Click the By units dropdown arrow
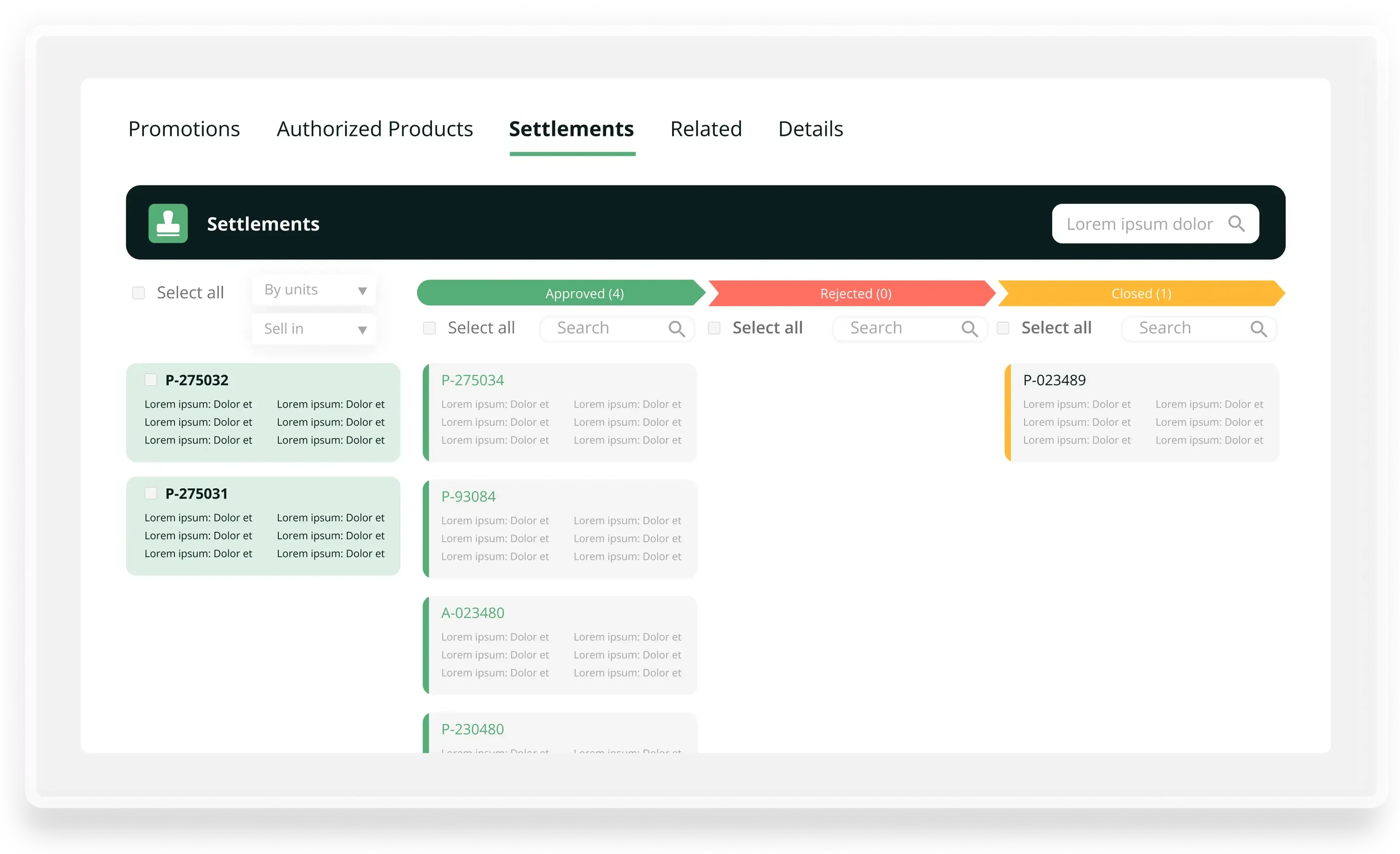 [362, 290]
